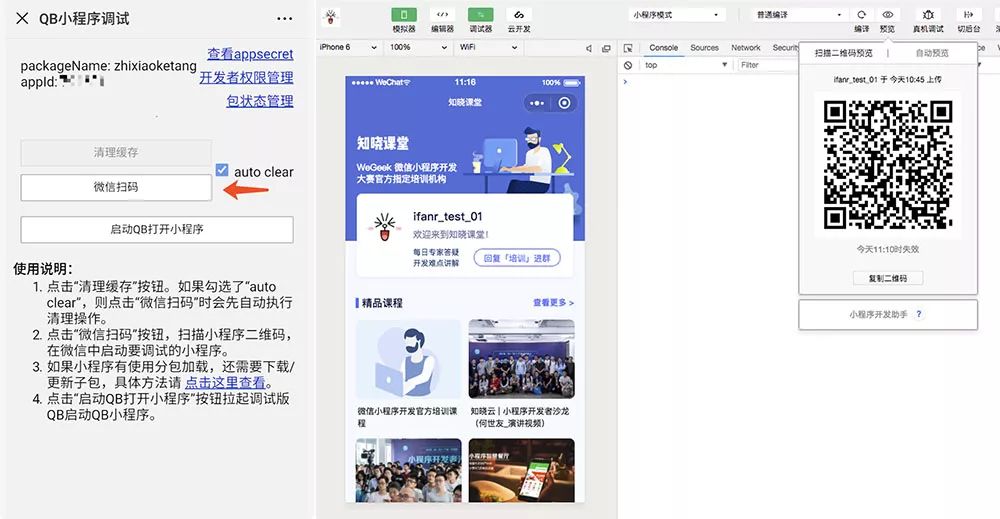1000x519 pixels.
Task: Switch to the Sources tab
Action: click(704, 48)
